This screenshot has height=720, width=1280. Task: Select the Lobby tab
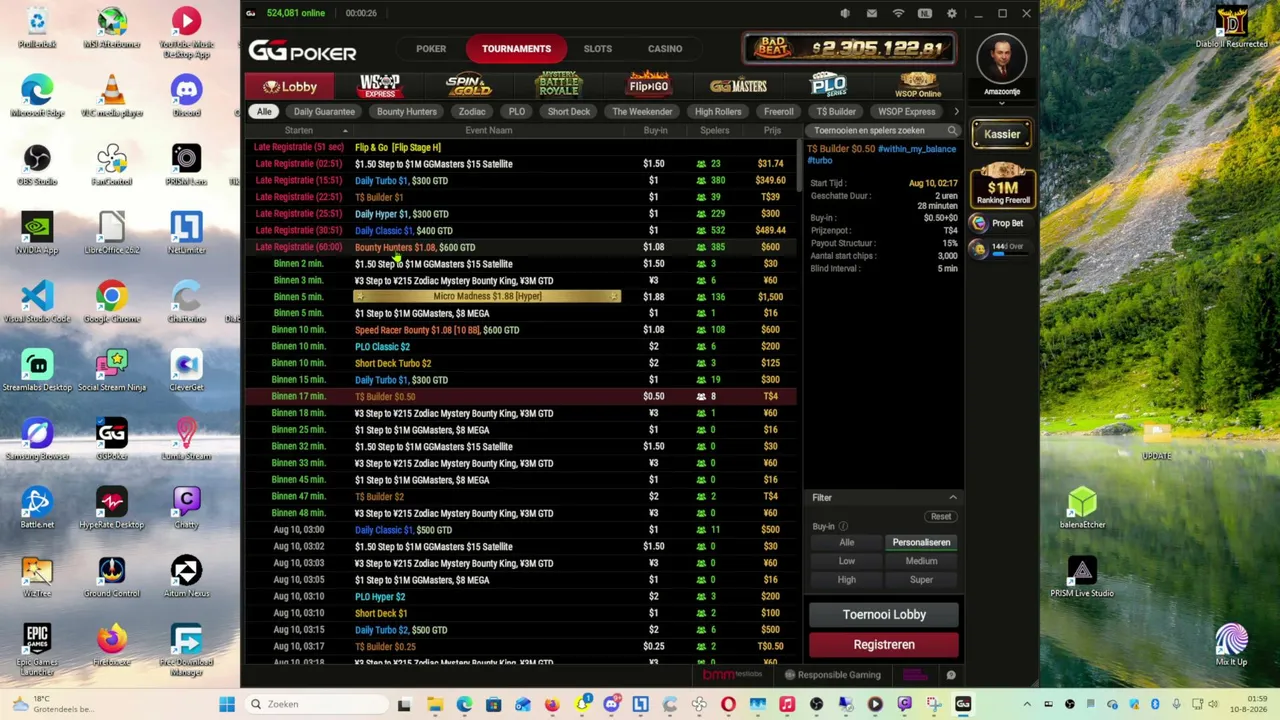click(x=290, y=87)
